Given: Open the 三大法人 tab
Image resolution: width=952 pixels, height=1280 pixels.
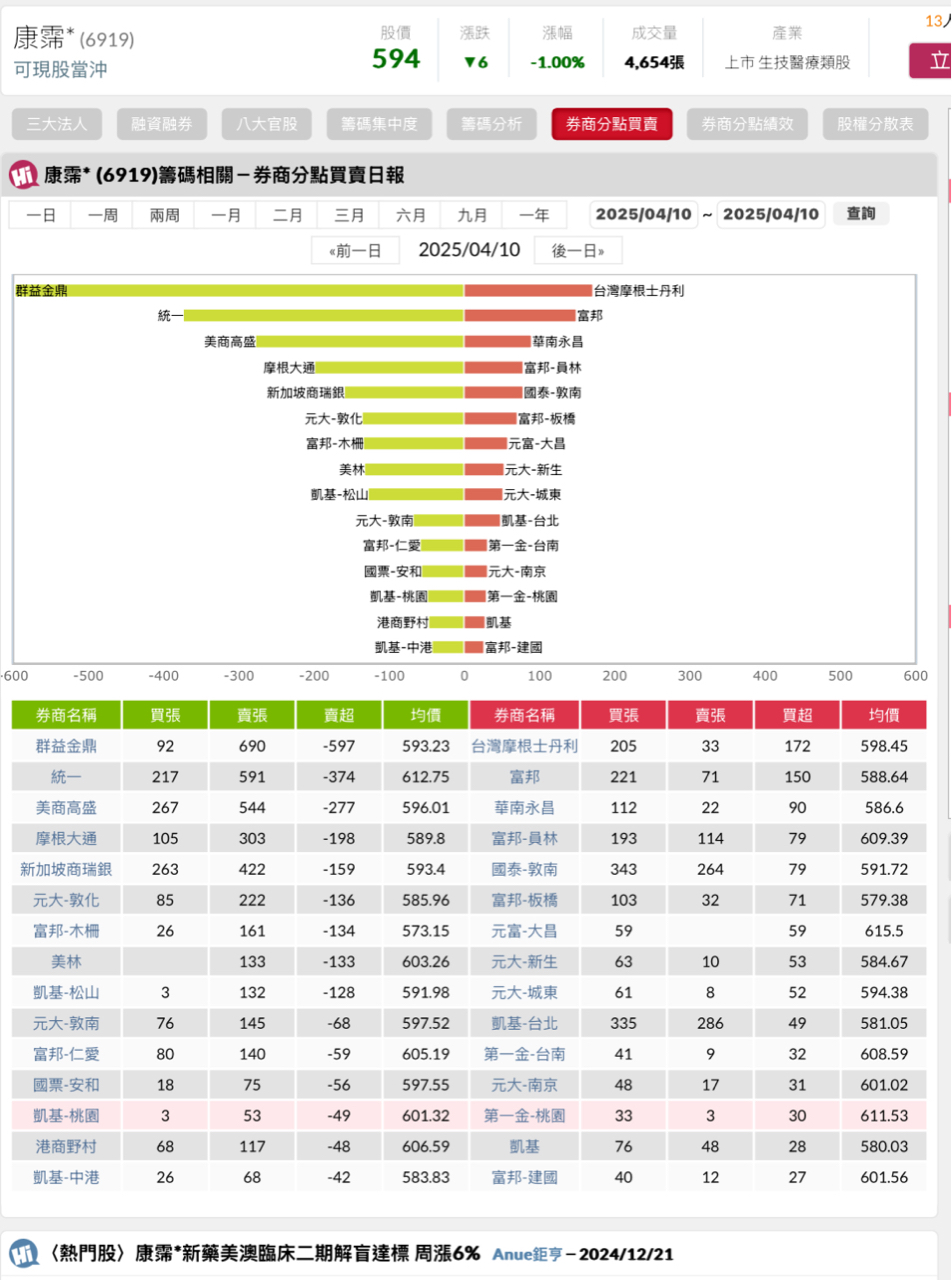Looking at the screenshot, I should [x=57, y=124].
